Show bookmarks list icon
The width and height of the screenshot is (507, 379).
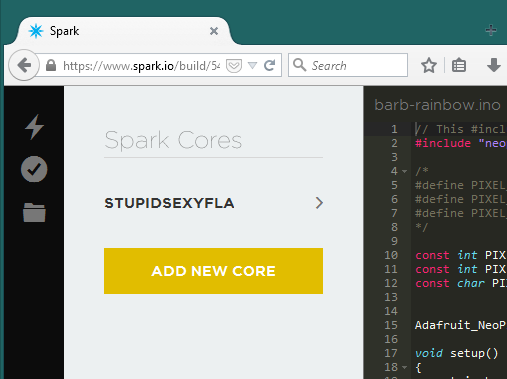click(x=459, y=65)
